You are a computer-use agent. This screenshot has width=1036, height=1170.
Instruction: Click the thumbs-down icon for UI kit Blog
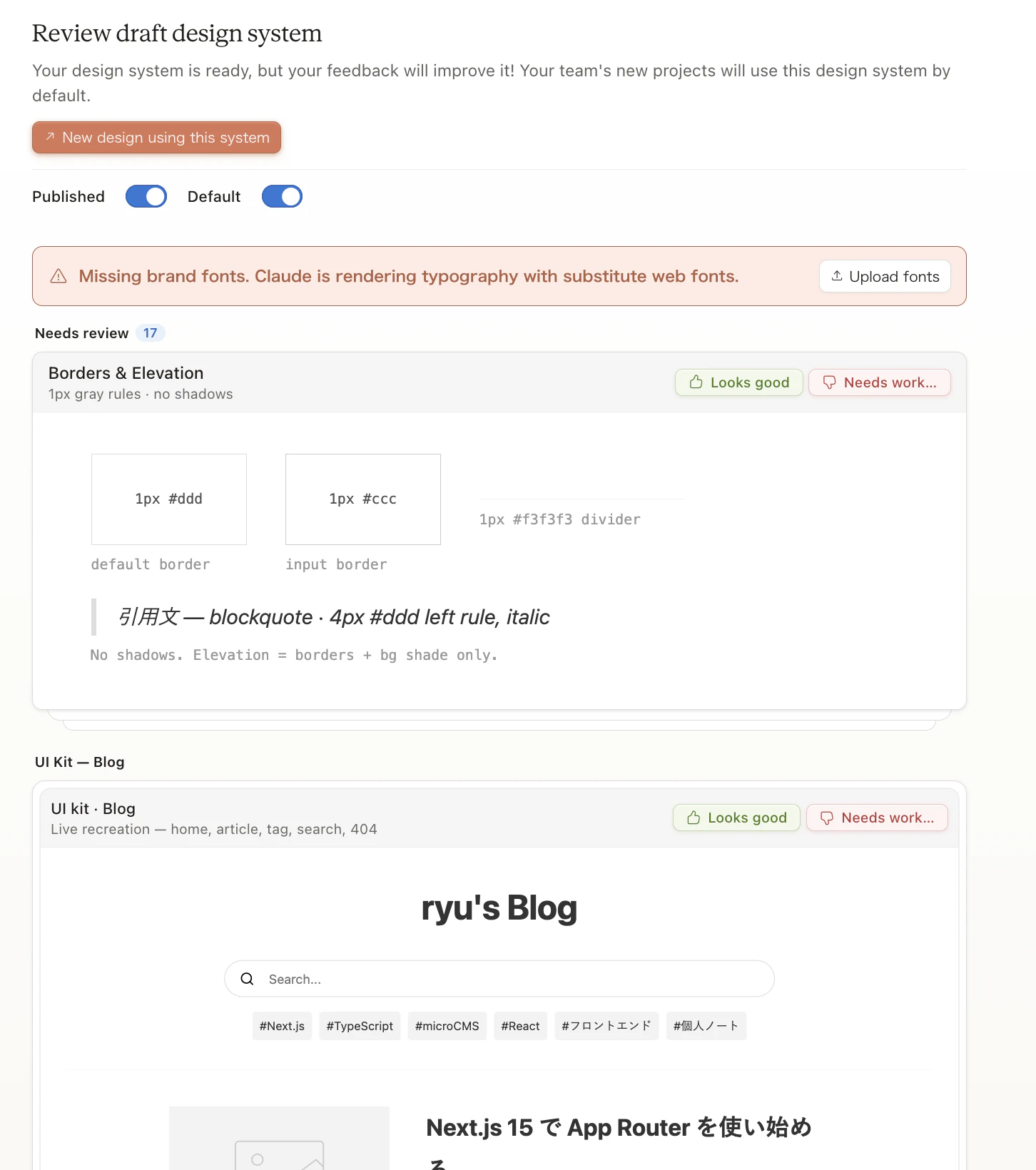click(827, 818)
